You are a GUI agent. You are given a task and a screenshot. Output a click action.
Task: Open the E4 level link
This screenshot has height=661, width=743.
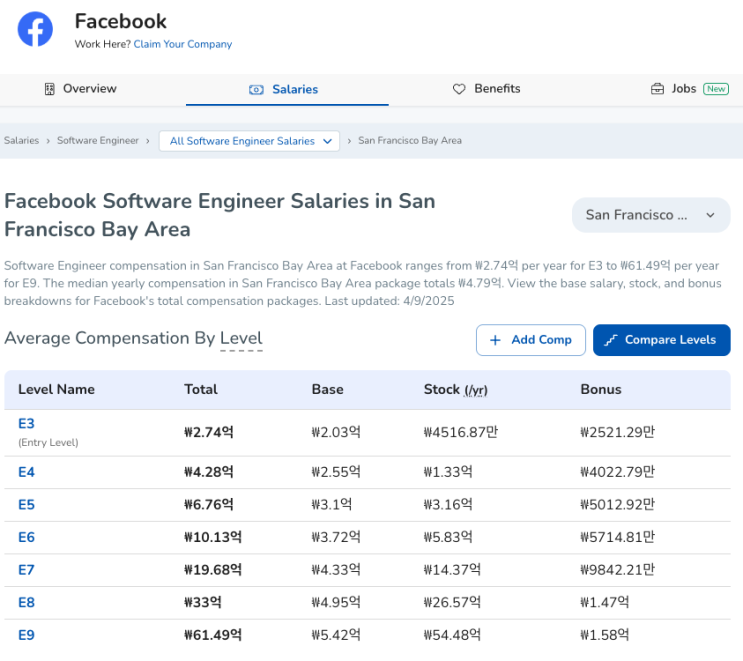pos(27,472)
